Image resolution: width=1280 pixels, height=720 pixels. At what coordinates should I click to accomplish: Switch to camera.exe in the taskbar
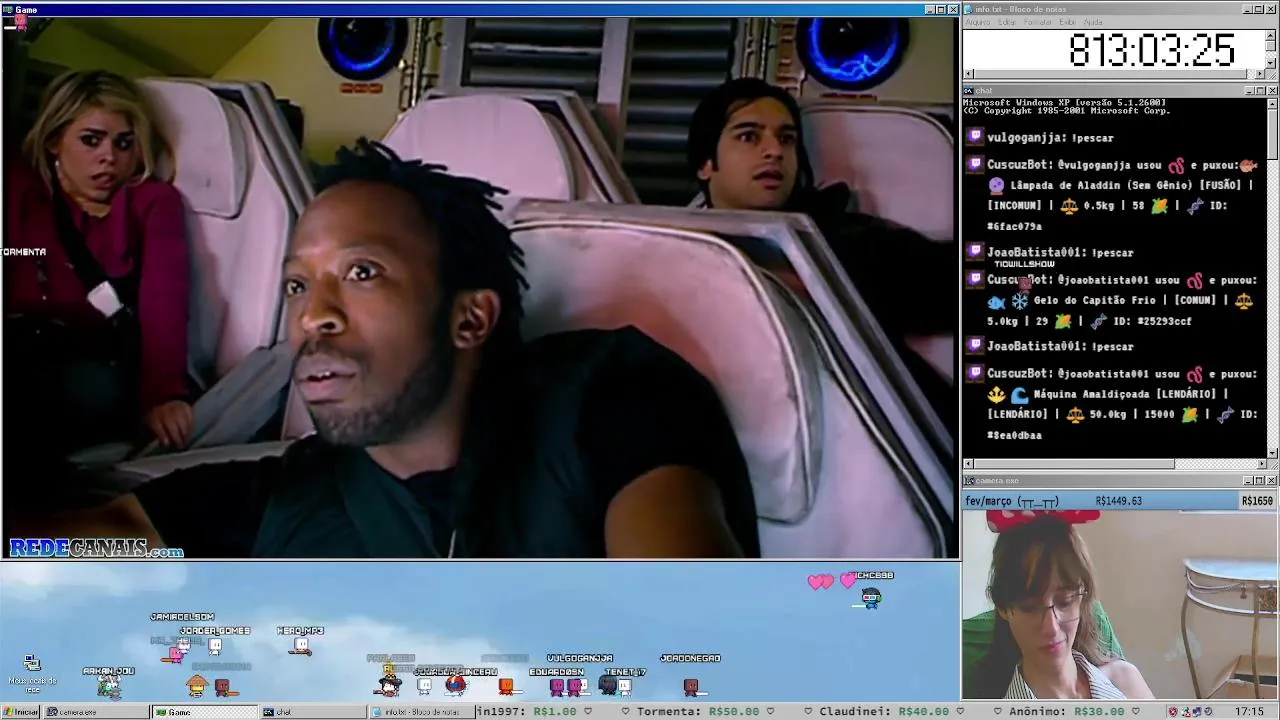(x=97, y=712)
